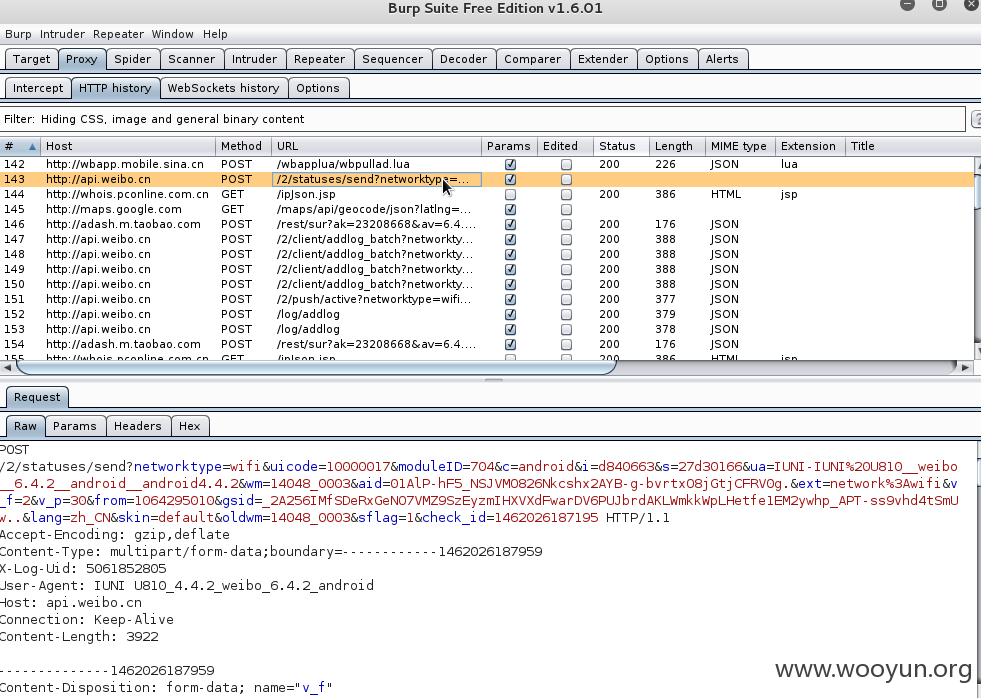Select the /2/push/active URL in row 151
This screenshot has width=981, height=698.
374,300
